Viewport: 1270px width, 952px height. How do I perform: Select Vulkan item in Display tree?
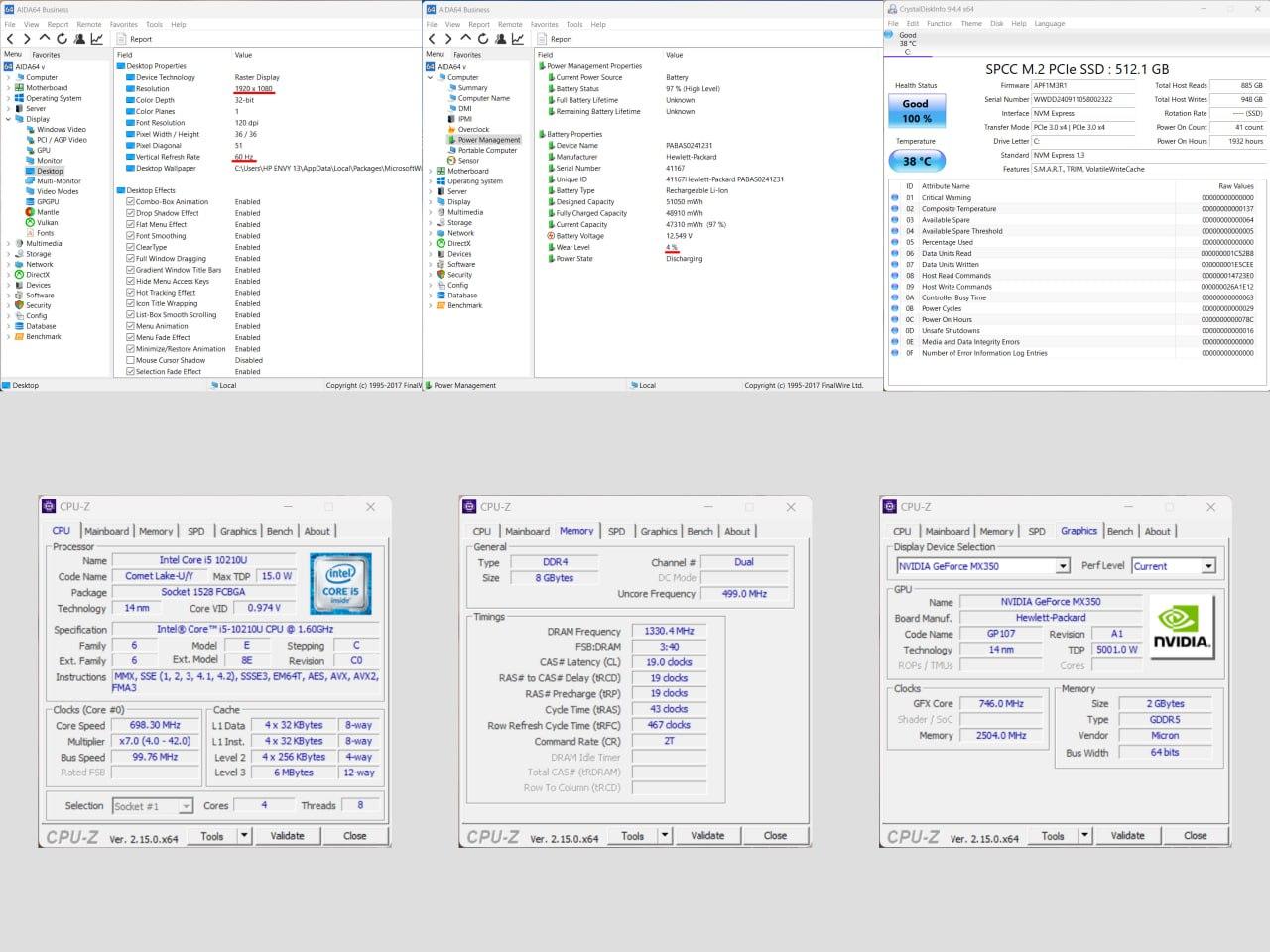click(42, 222)
